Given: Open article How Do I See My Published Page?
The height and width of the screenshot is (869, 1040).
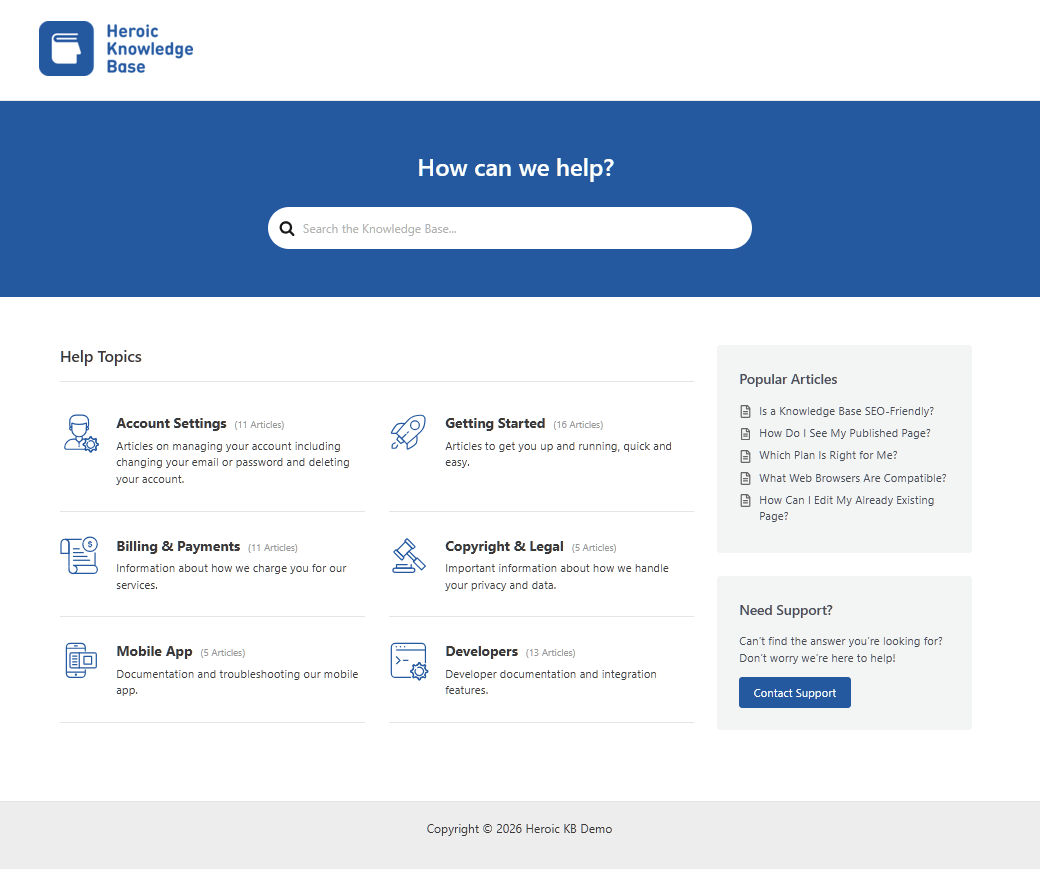Looking at the screenshot, I should 844,433.
